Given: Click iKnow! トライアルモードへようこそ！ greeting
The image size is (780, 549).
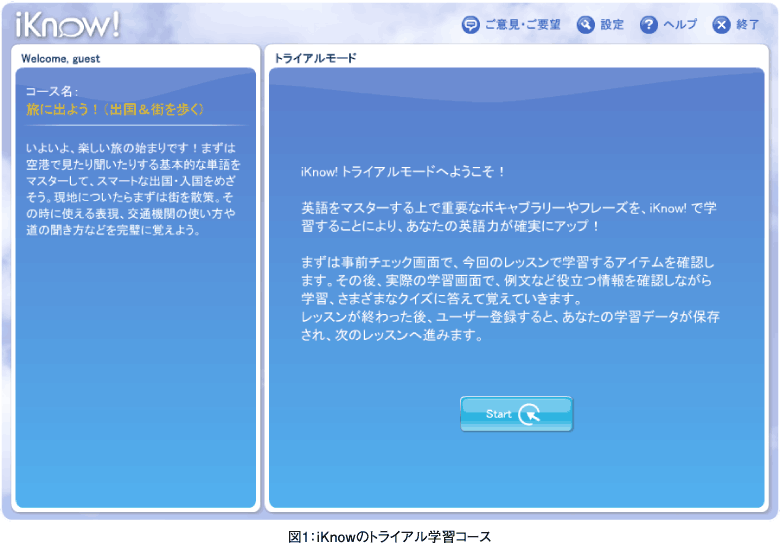Looking at the screenshot, I should [403, 172].
